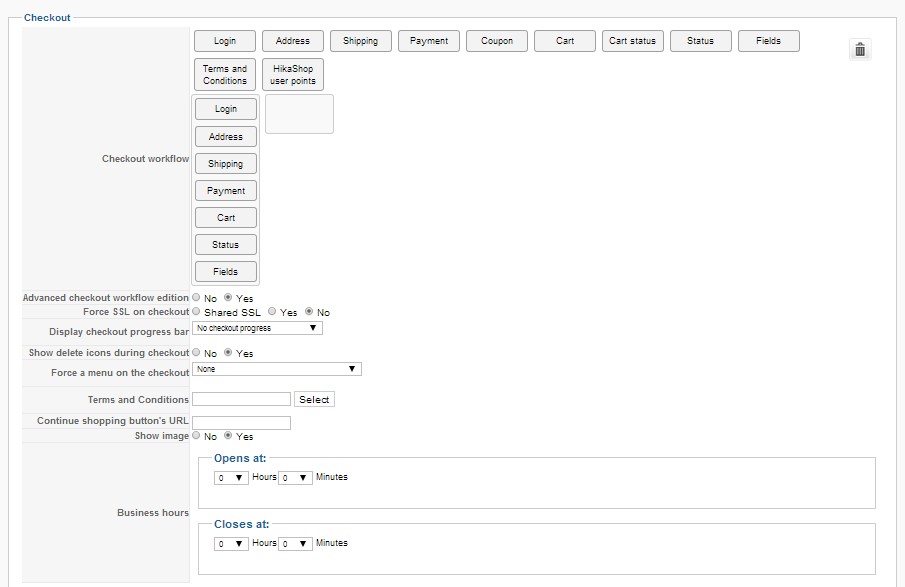905x587 pixels.
Task: Click the Select button for Terms and Conditions
Action: 314,399
